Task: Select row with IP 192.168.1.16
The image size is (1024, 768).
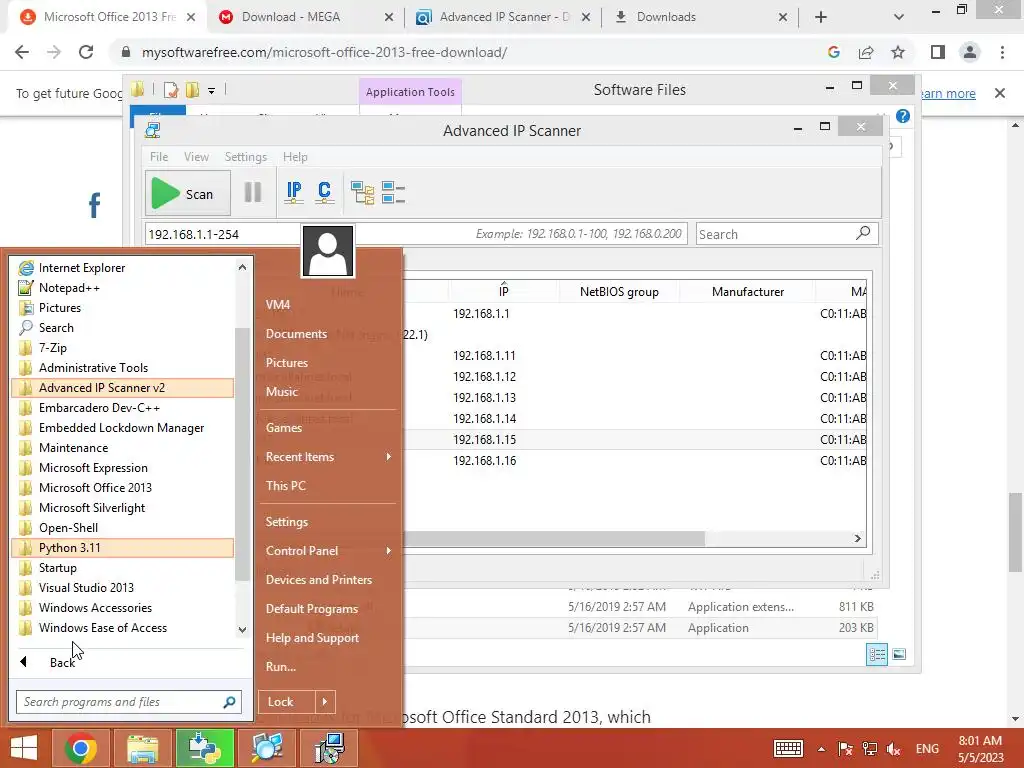Action: click(635, 460)
